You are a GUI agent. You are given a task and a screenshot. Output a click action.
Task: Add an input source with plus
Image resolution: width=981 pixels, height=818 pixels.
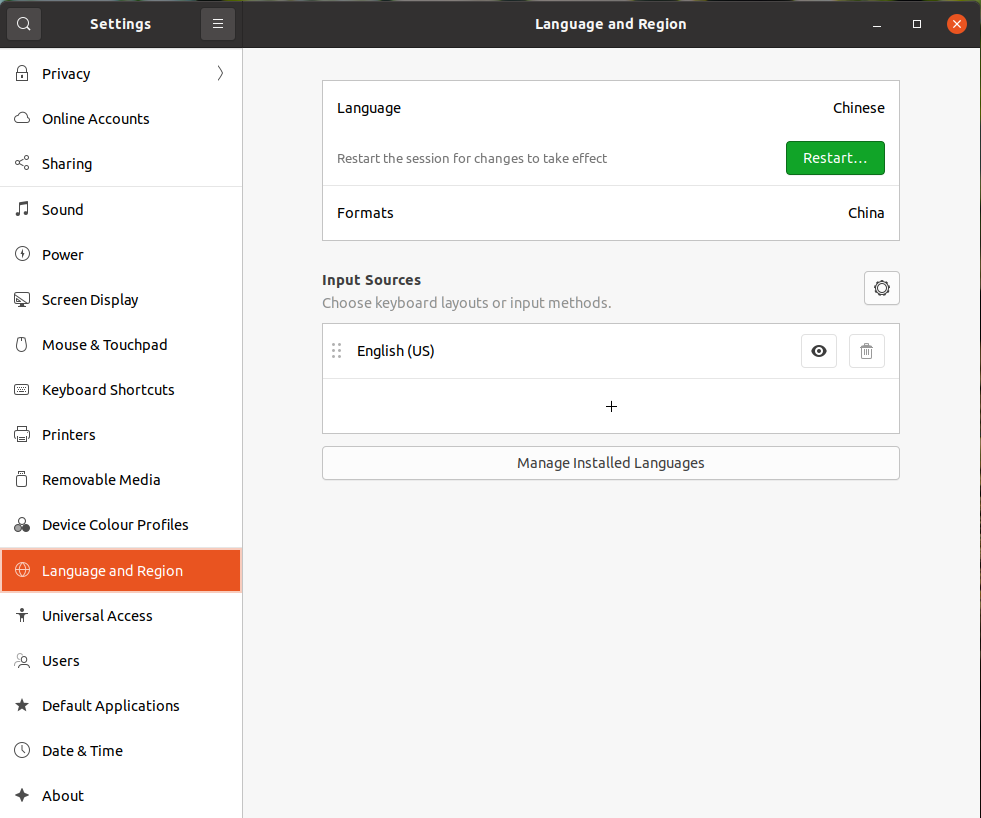tap(611, 406)
